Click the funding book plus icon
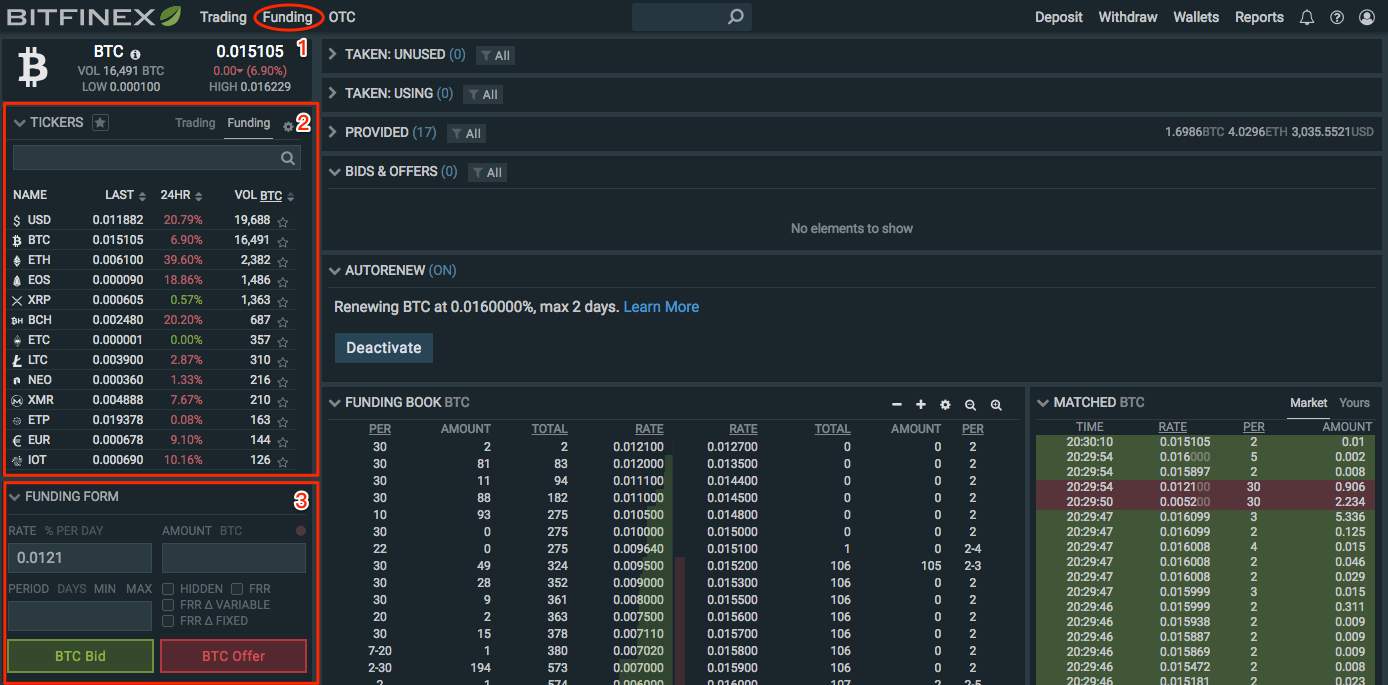The height and width of the screenshot is (685, 1388). click(x=921, y=404)
